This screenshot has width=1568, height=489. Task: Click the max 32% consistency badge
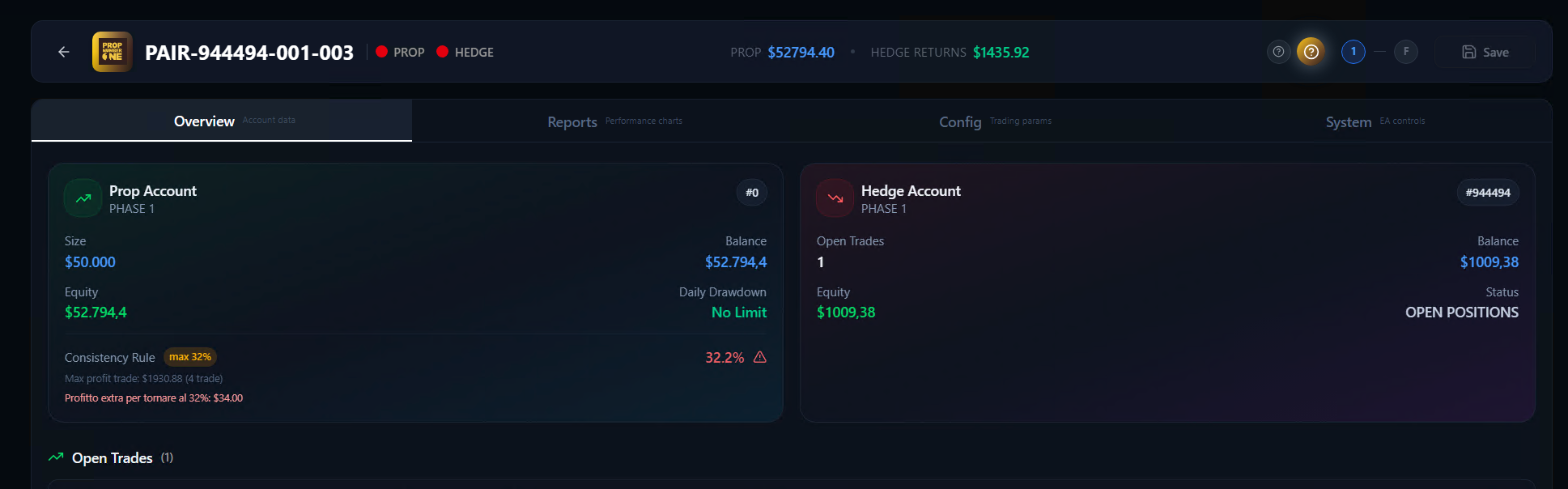(190, 357)
